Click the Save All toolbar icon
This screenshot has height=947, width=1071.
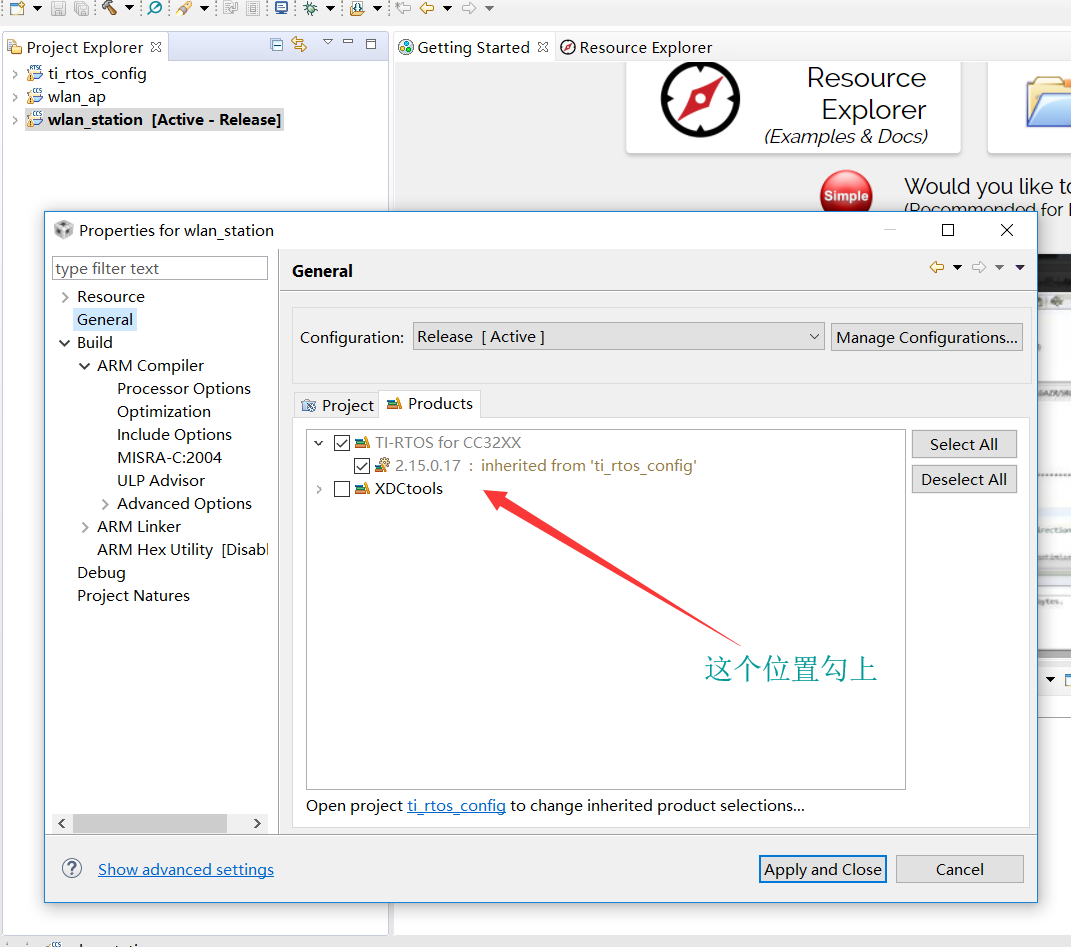[x=81, y=8]
